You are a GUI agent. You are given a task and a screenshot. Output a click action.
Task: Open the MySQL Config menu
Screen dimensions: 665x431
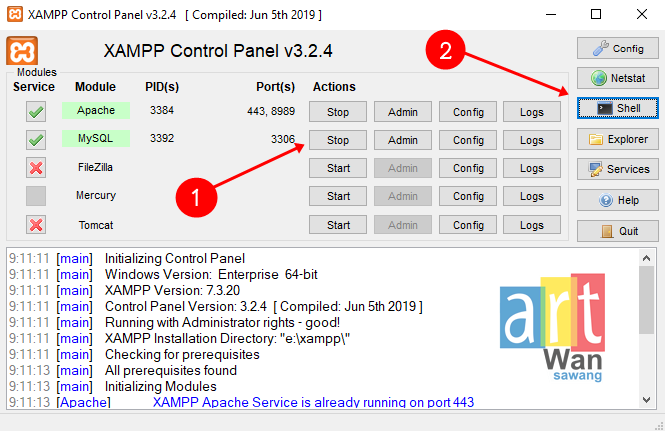468,140
